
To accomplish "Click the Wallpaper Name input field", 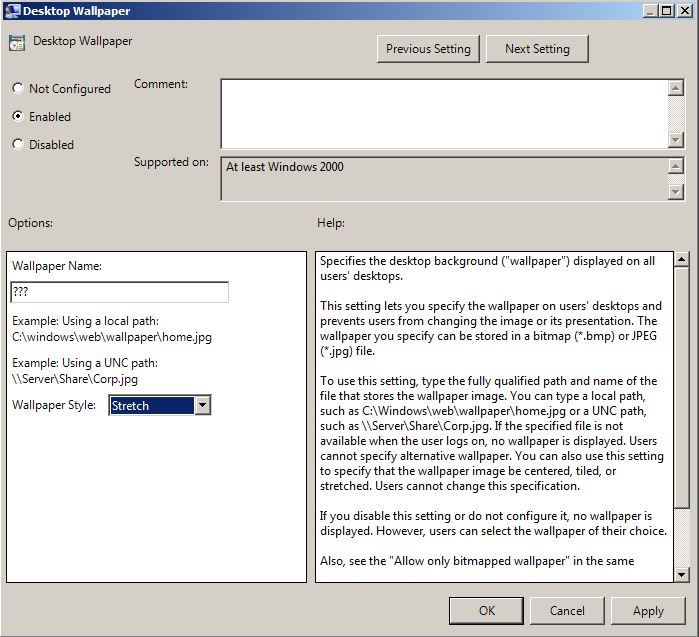I will [x=119, y=292].
